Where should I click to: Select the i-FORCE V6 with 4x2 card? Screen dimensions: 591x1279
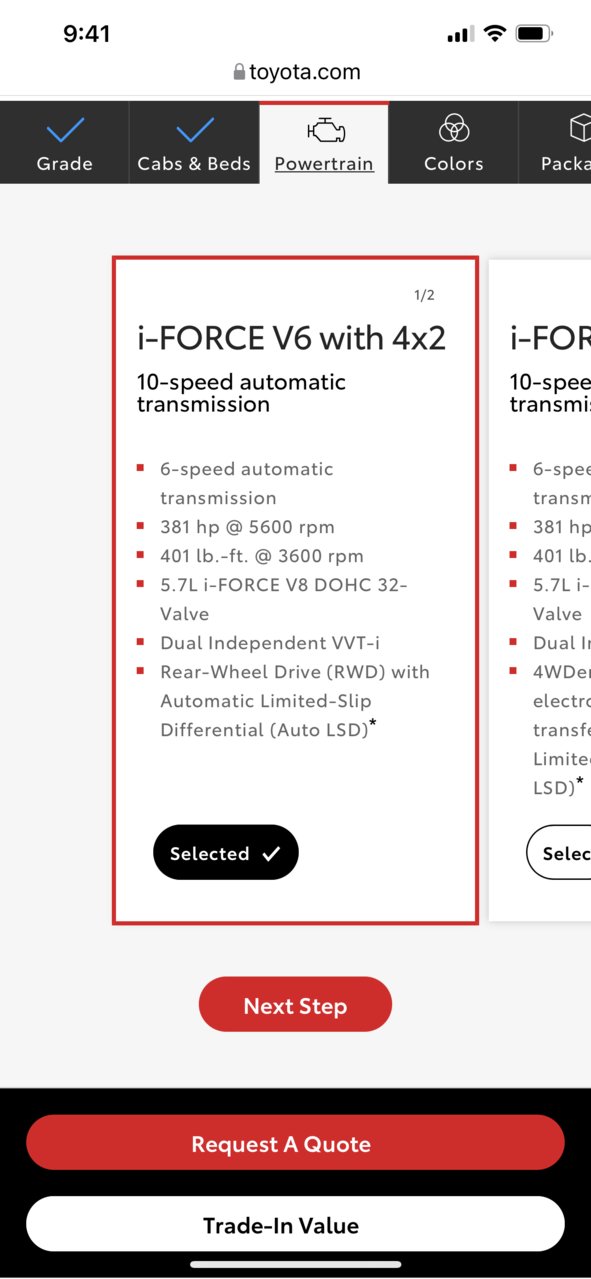click(295, 590)
